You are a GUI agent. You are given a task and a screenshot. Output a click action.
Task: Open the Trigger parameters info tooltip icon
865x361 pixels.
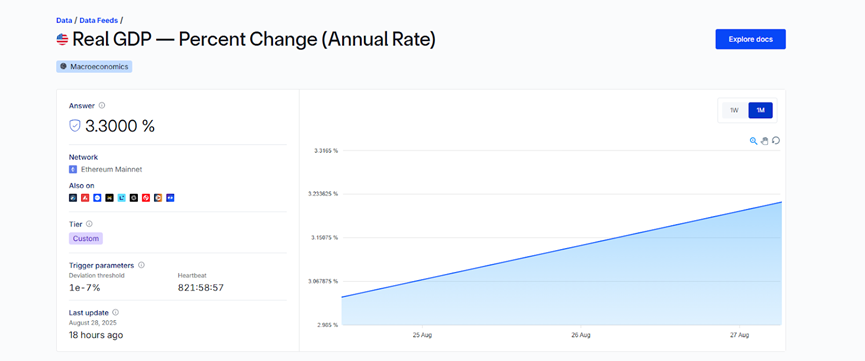click(x=141, y=265)
